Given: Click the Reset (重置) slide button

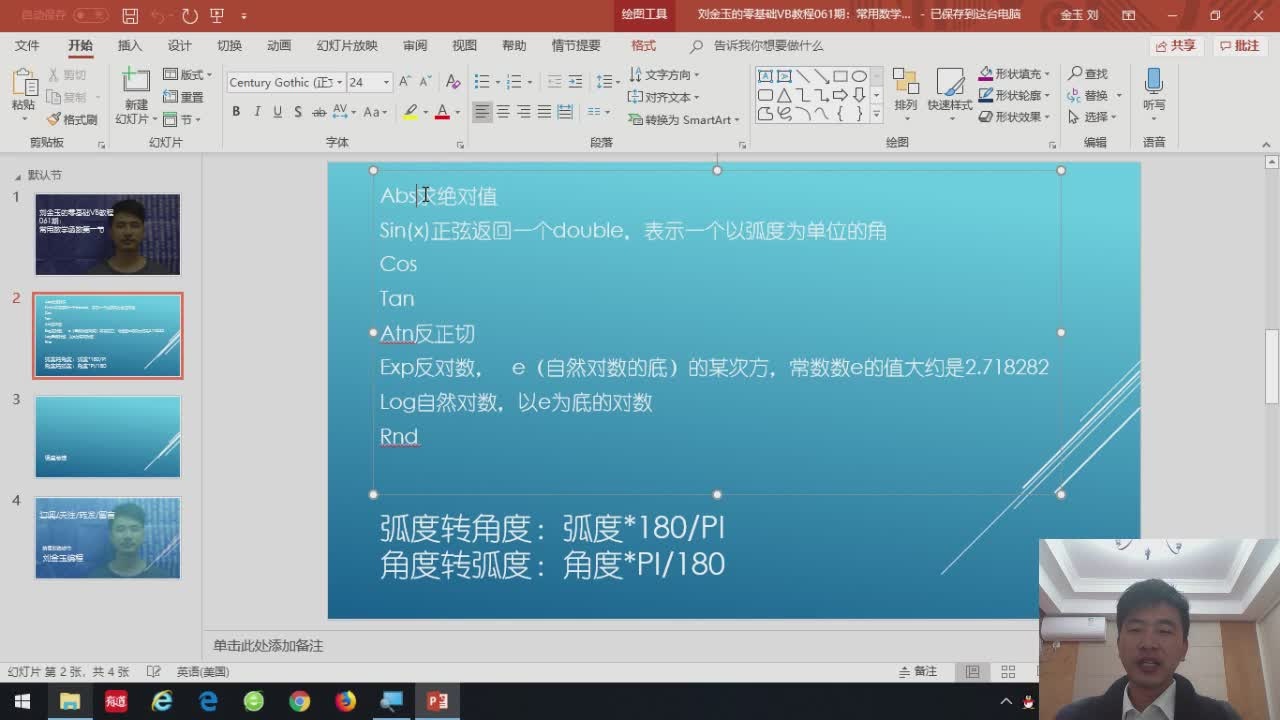Looking at the screenshot, I should 183,97.
